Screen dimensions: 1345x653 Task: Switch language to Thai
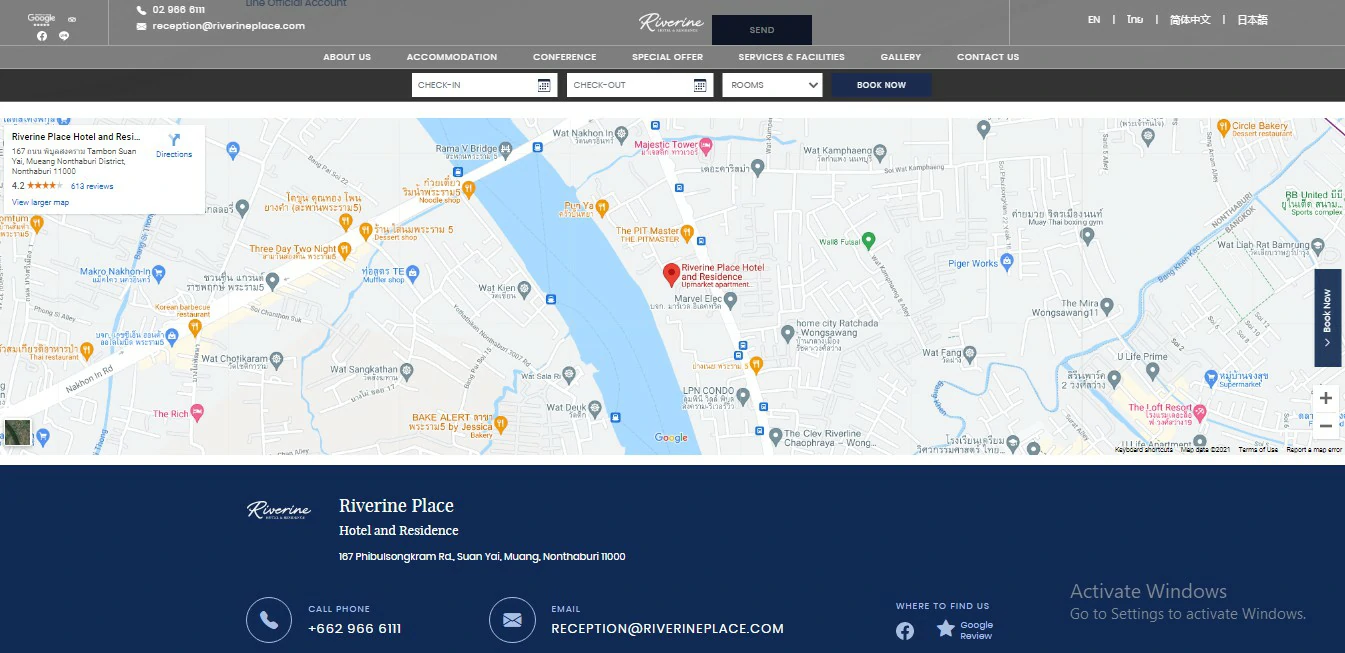click(1134, 20)
